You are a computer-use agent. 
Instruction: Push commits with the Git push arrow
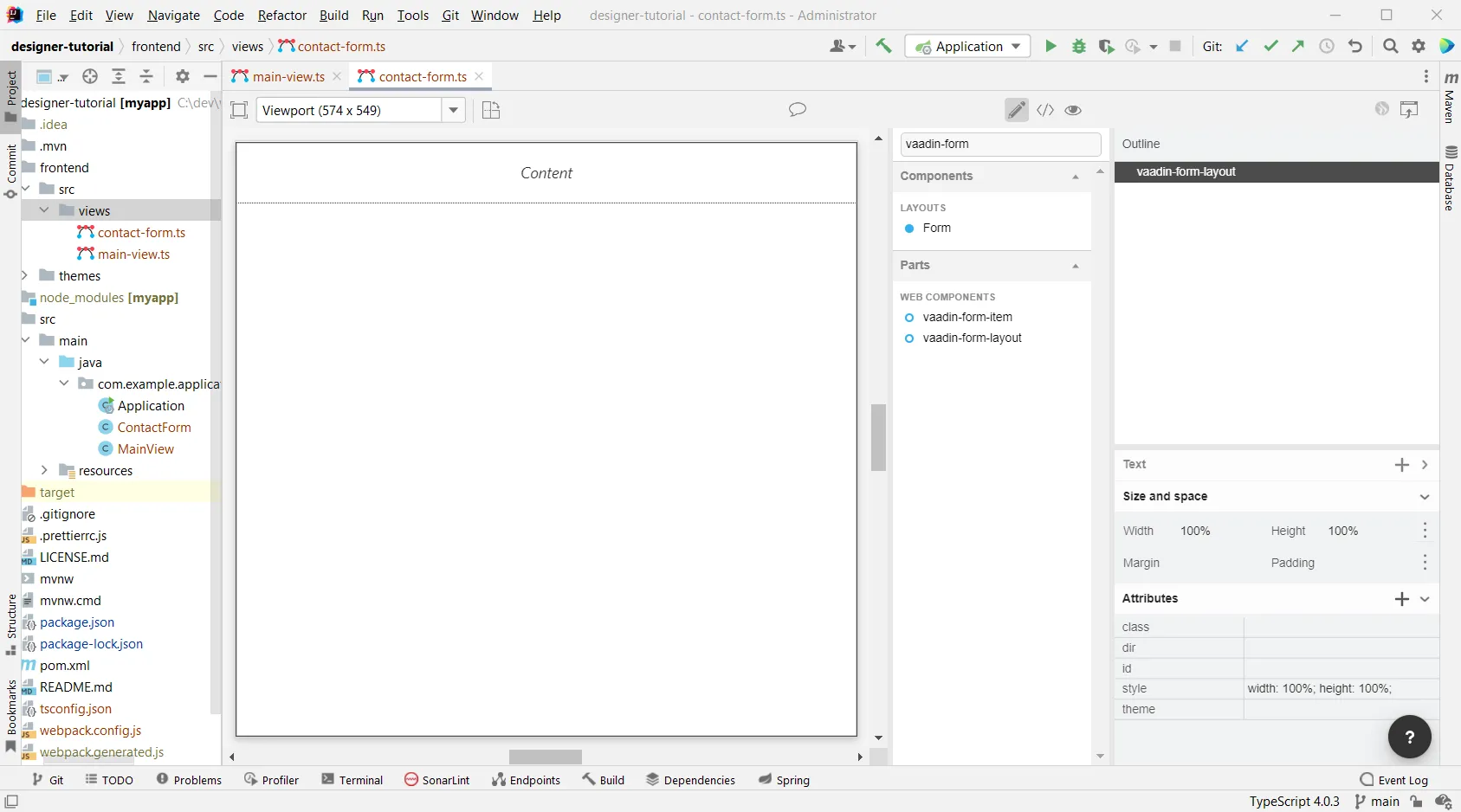coord(1296,46)
